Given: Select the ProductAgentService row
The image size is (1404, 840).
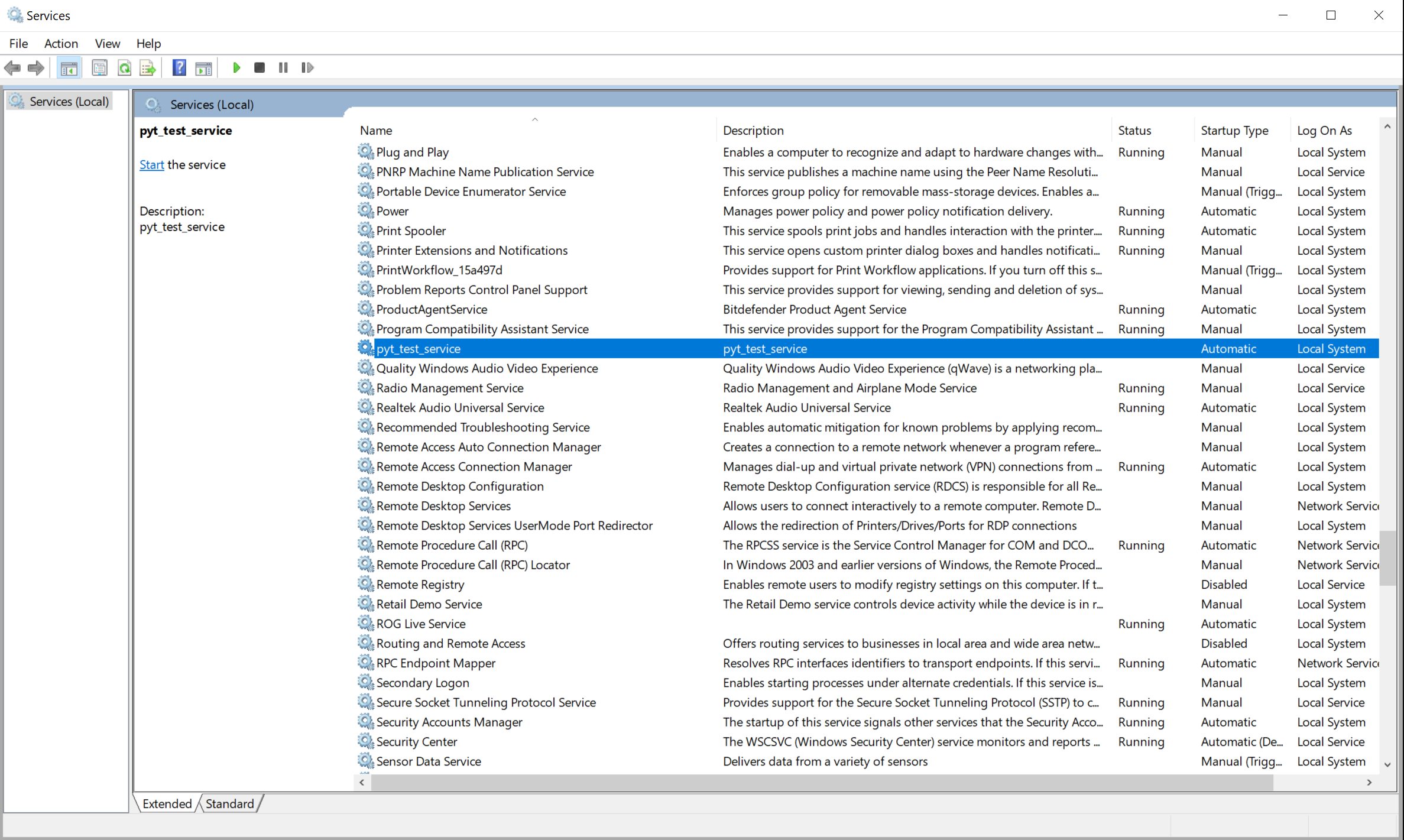Looking at the screenshot, I should click(868, 309).
